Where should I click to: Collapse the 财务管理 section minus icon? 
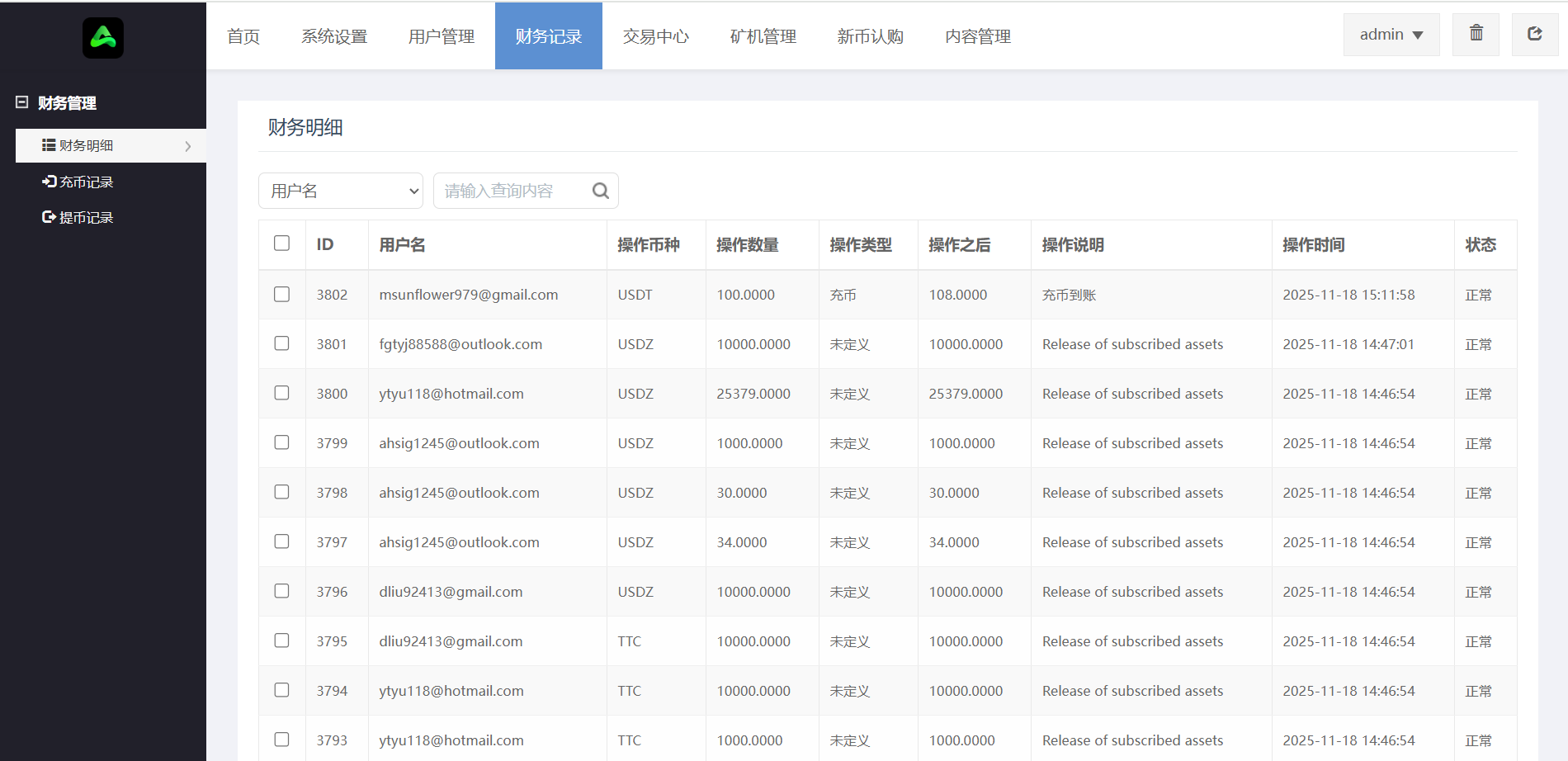coord(22,102)
